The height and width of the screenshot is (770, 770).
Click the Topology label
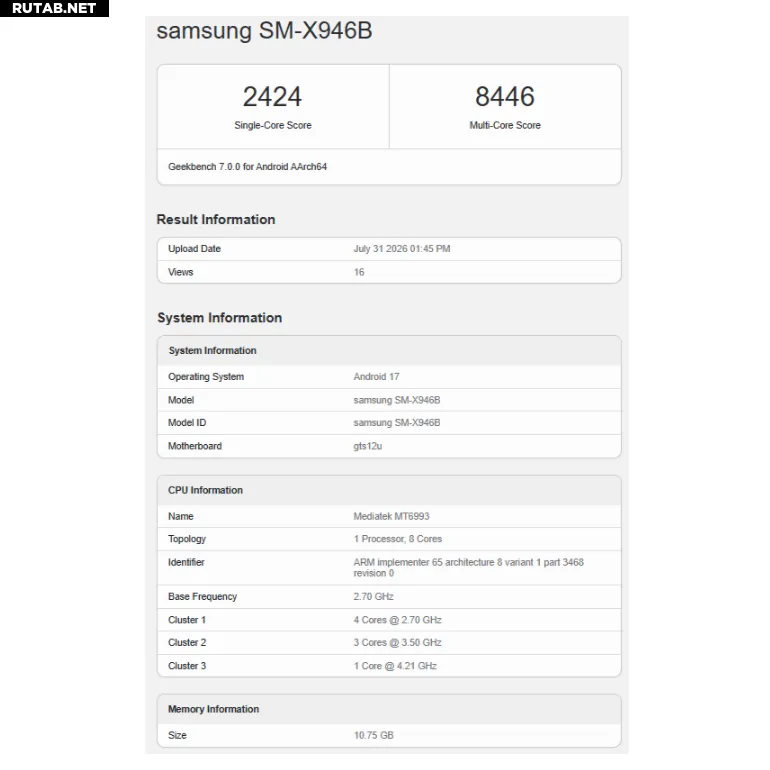pyautogui.click(x=187, y=539)
